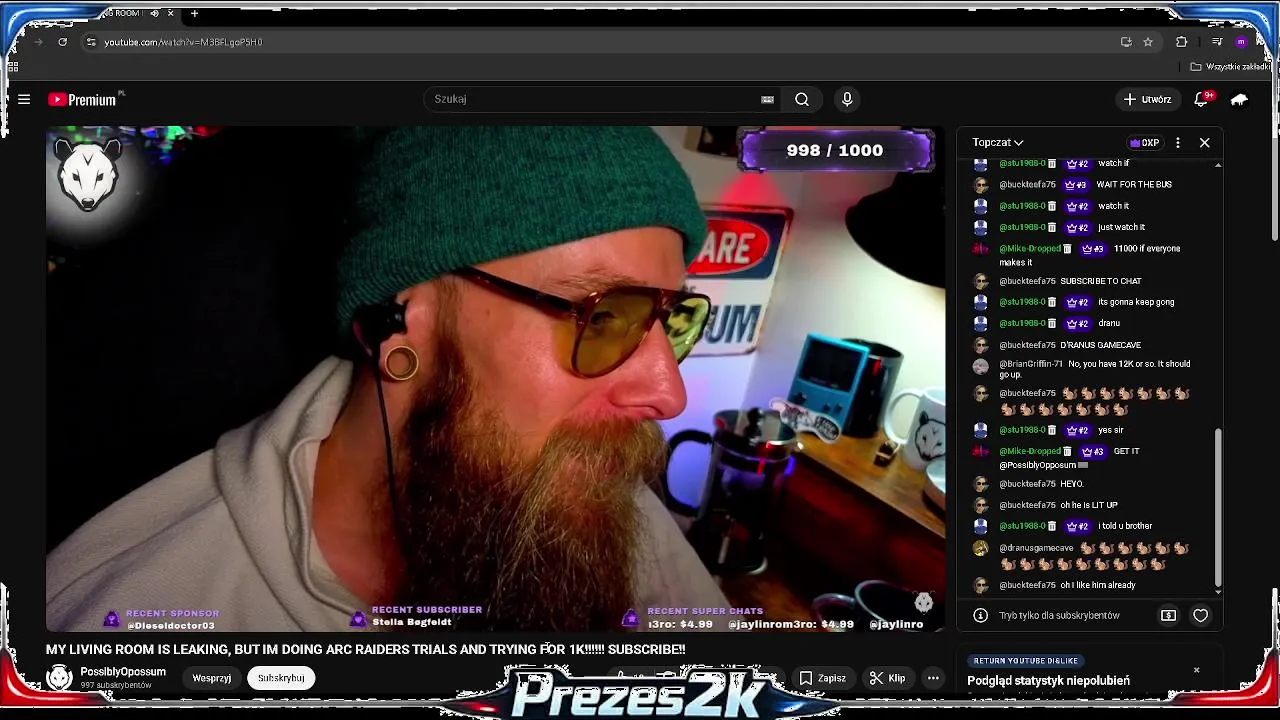Start voice search with microphone icon

[847, 99]
